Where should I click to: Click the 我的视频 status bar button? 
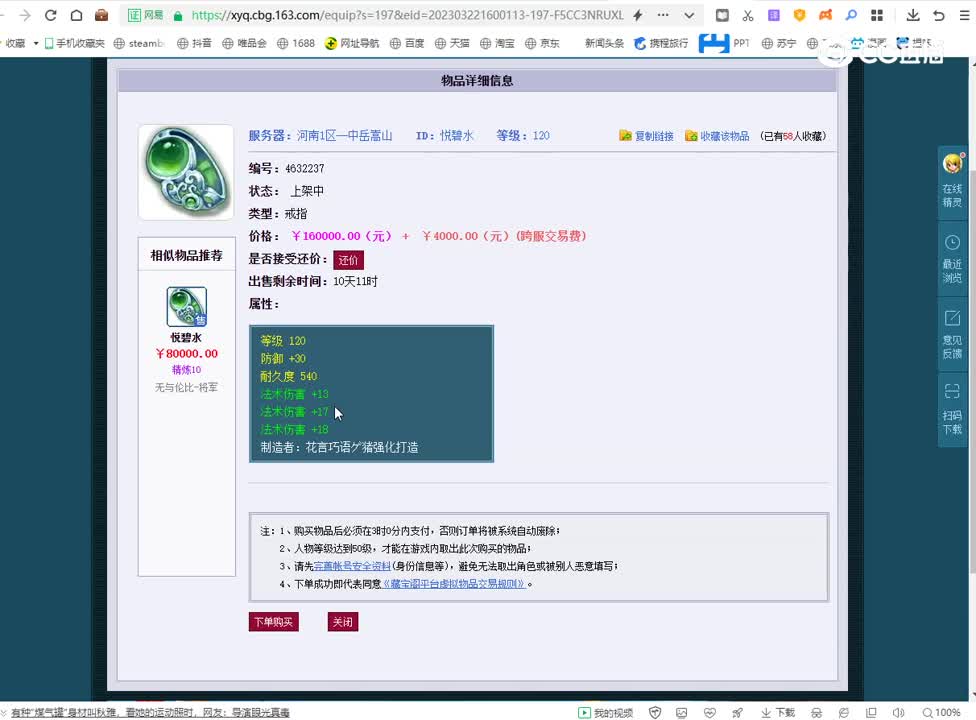(x=605, y=713)
